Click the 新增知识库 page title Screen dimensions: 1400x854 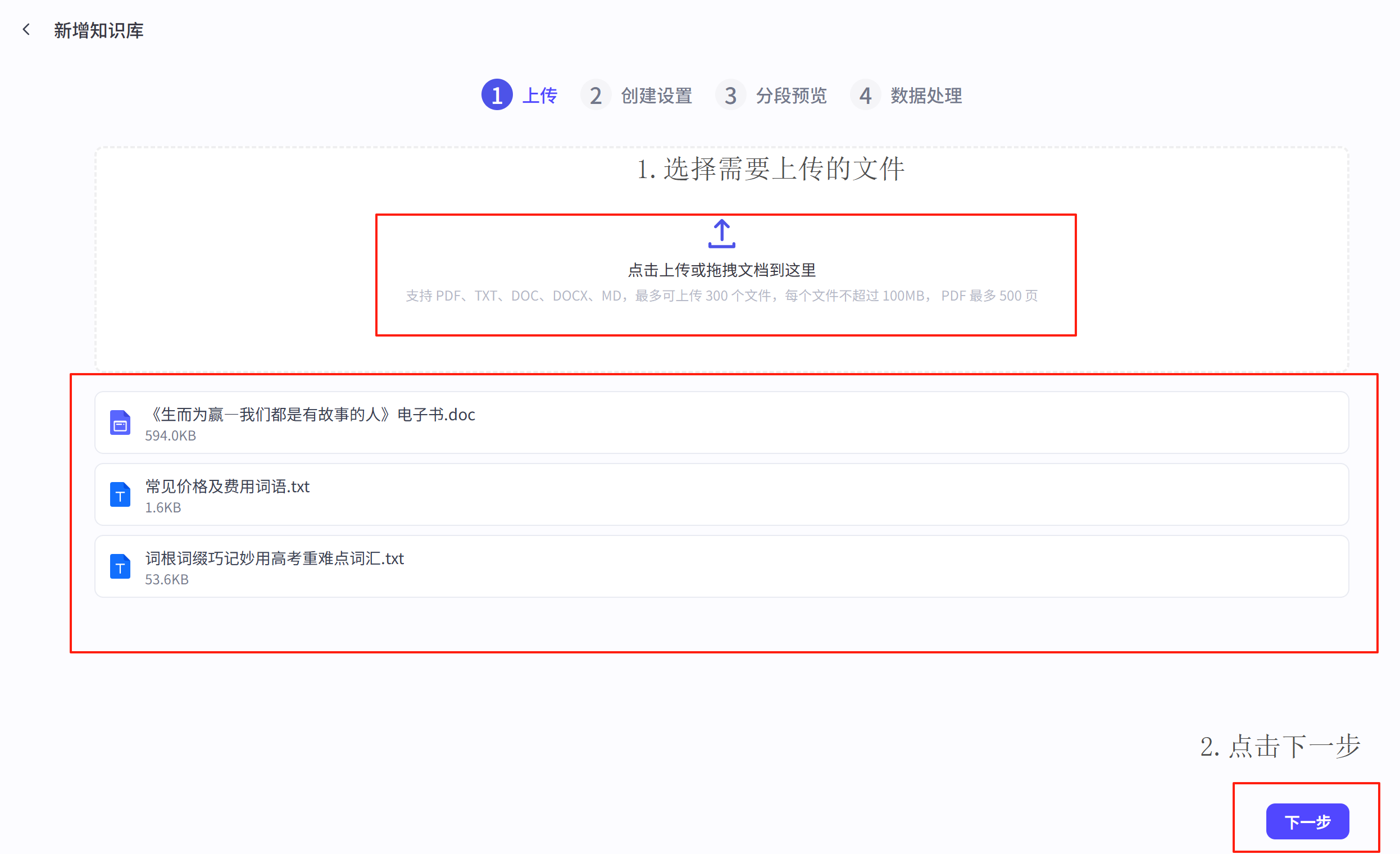99,30
